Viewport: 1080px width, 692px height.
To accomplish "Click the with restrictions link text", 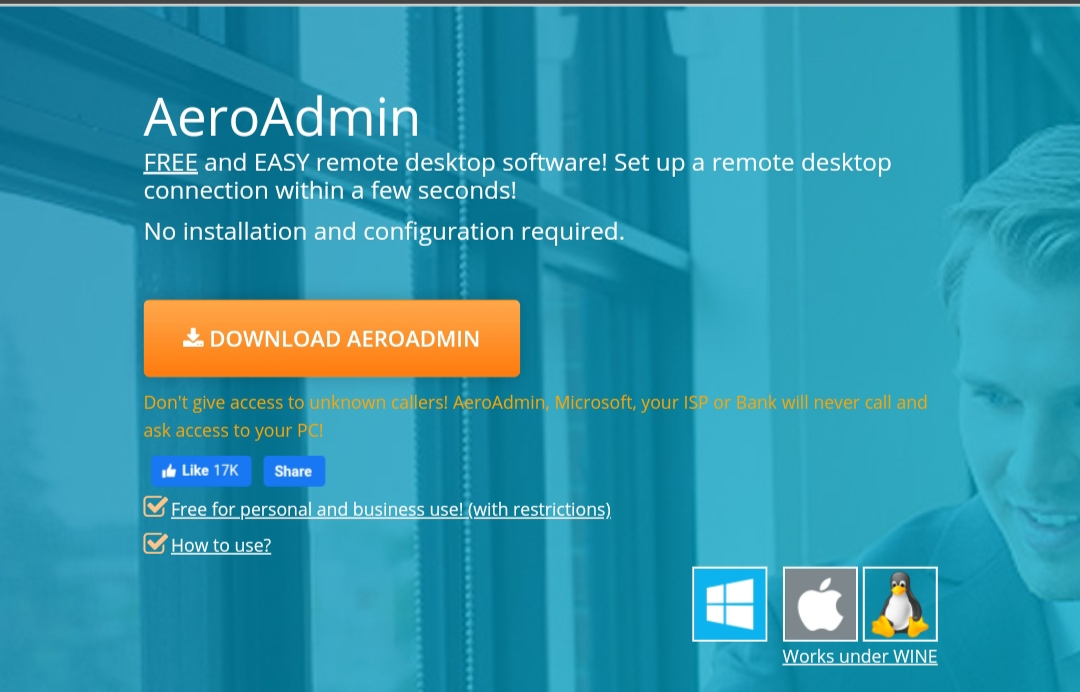I will click(x=538, y=509).
